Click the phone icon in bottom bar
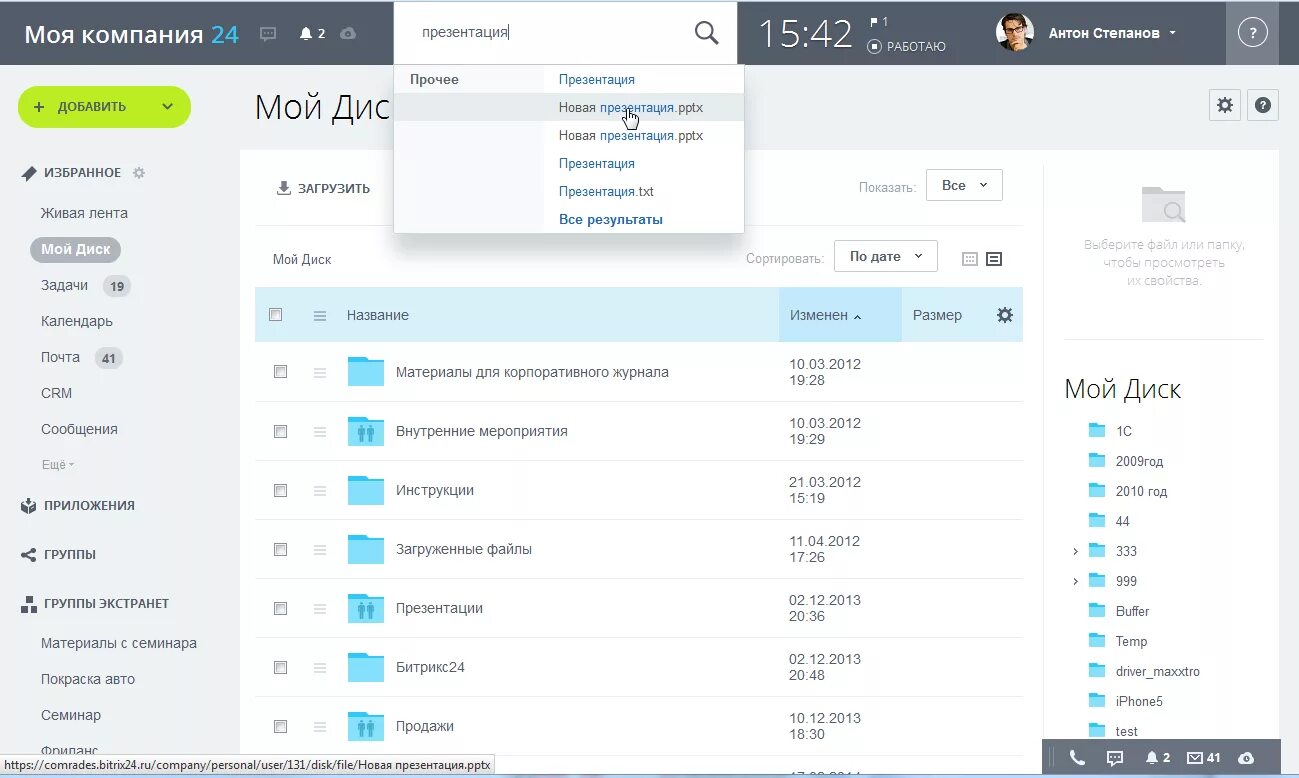The width and height of the screenshot is (1299, 778). click(1077, 758)
